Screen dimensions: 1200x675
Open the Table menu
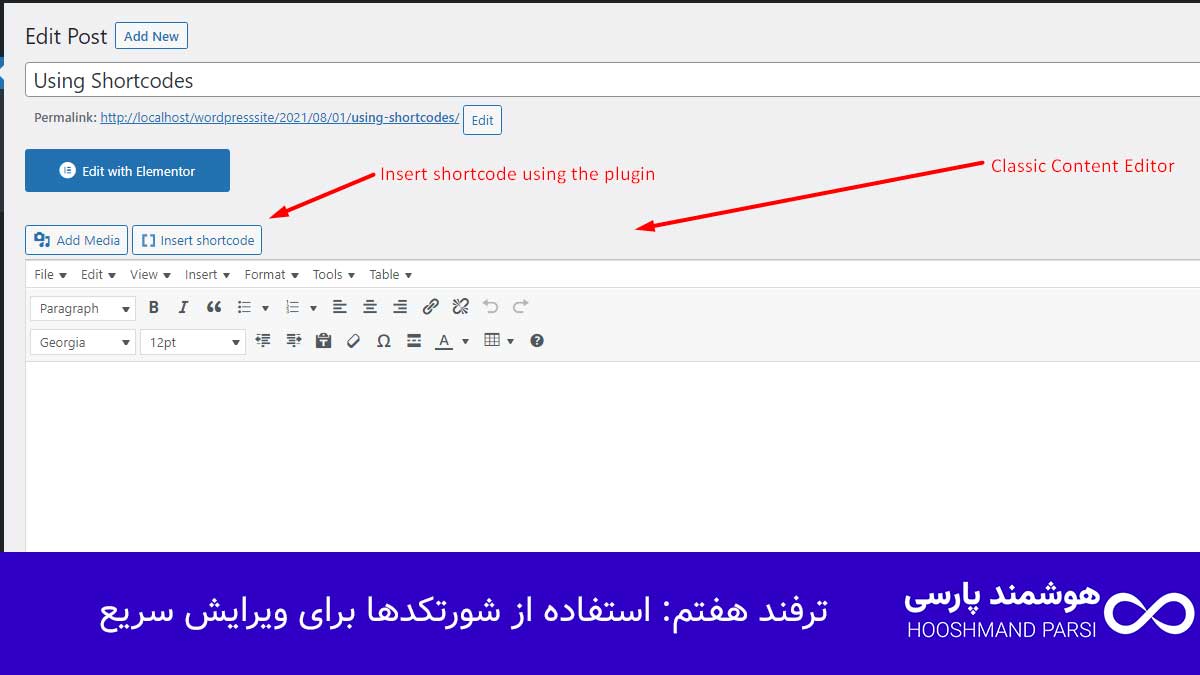click(390, 274)
